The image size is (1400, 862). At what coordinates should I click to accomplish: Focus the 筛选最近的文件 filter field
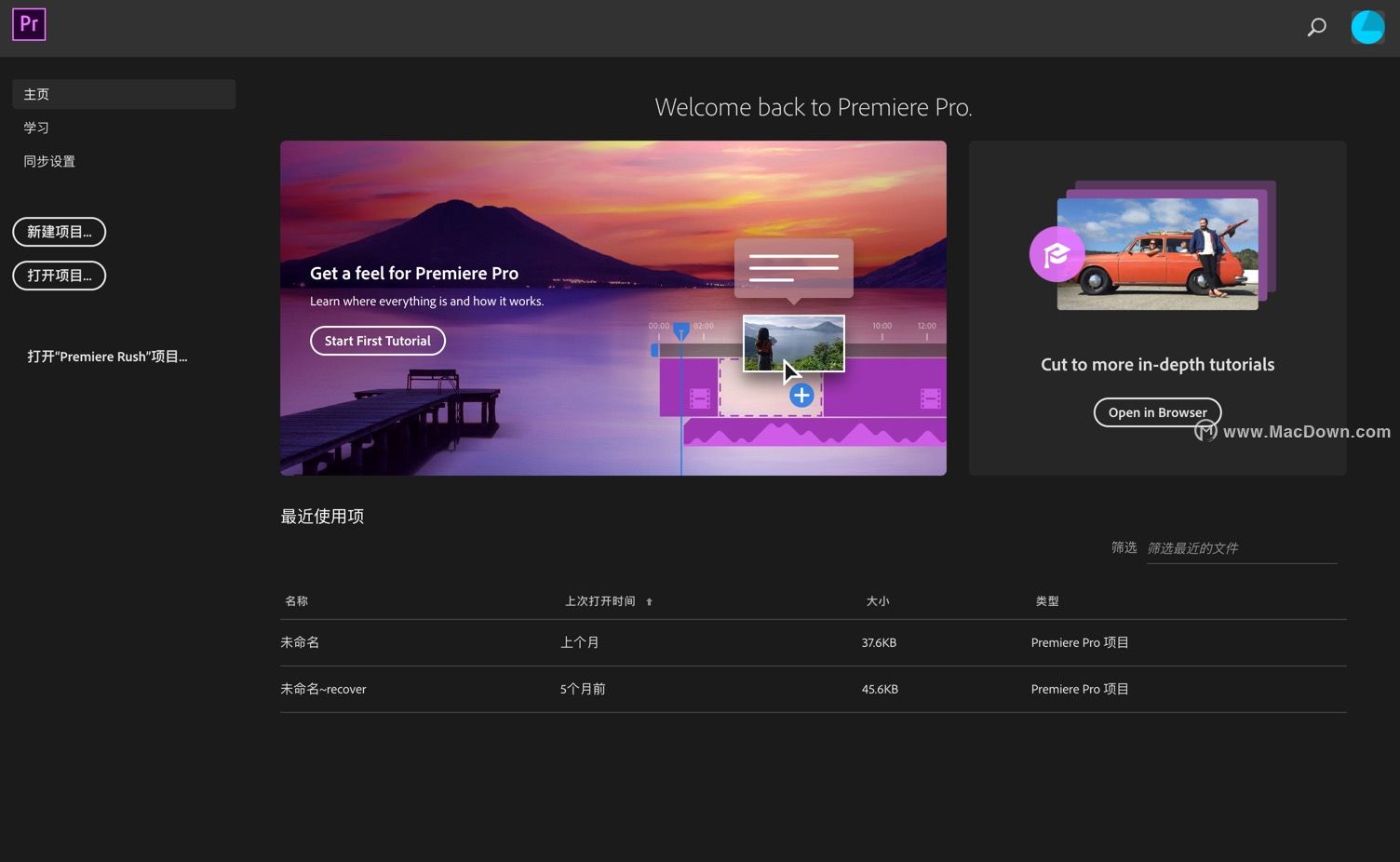point(1242,548)
